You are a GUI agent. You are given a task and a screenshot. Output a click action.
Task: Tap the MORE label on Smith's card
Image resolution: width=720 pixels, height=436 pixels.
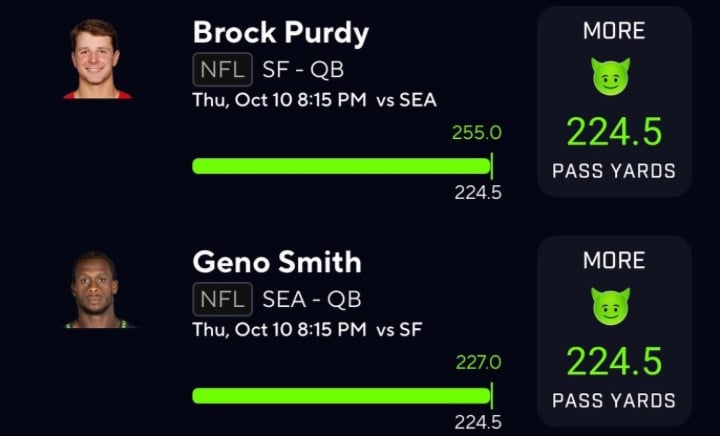[612, 261]
